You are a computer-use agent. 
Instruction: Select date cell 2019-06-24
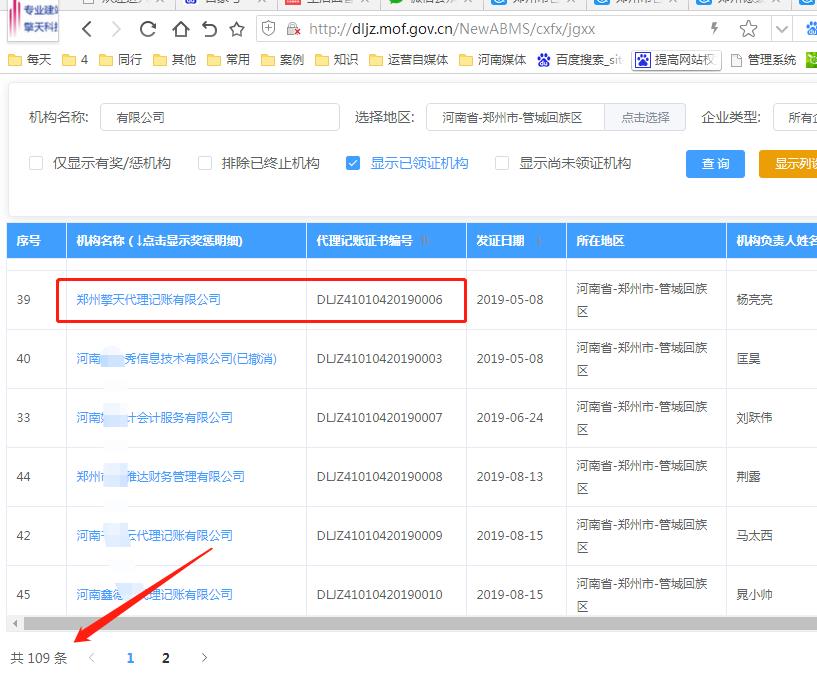[x=510, y=417]
